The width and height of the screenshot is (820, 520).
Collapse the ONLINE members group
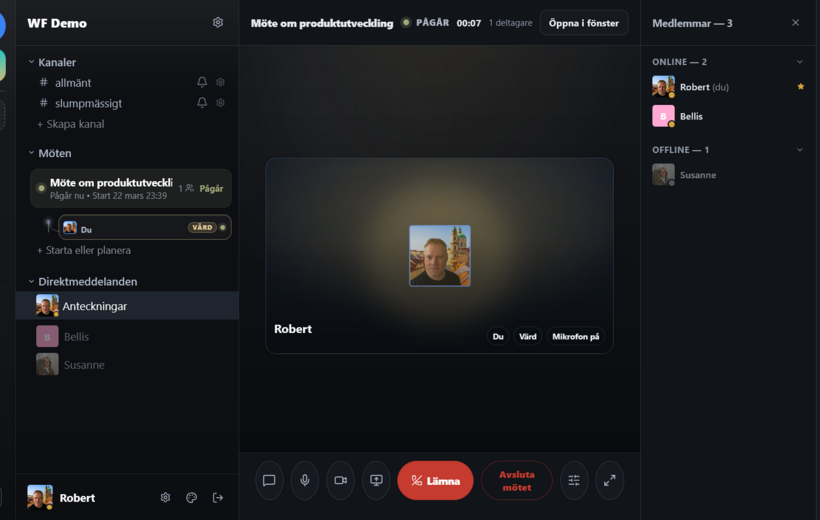coord(799,62)
